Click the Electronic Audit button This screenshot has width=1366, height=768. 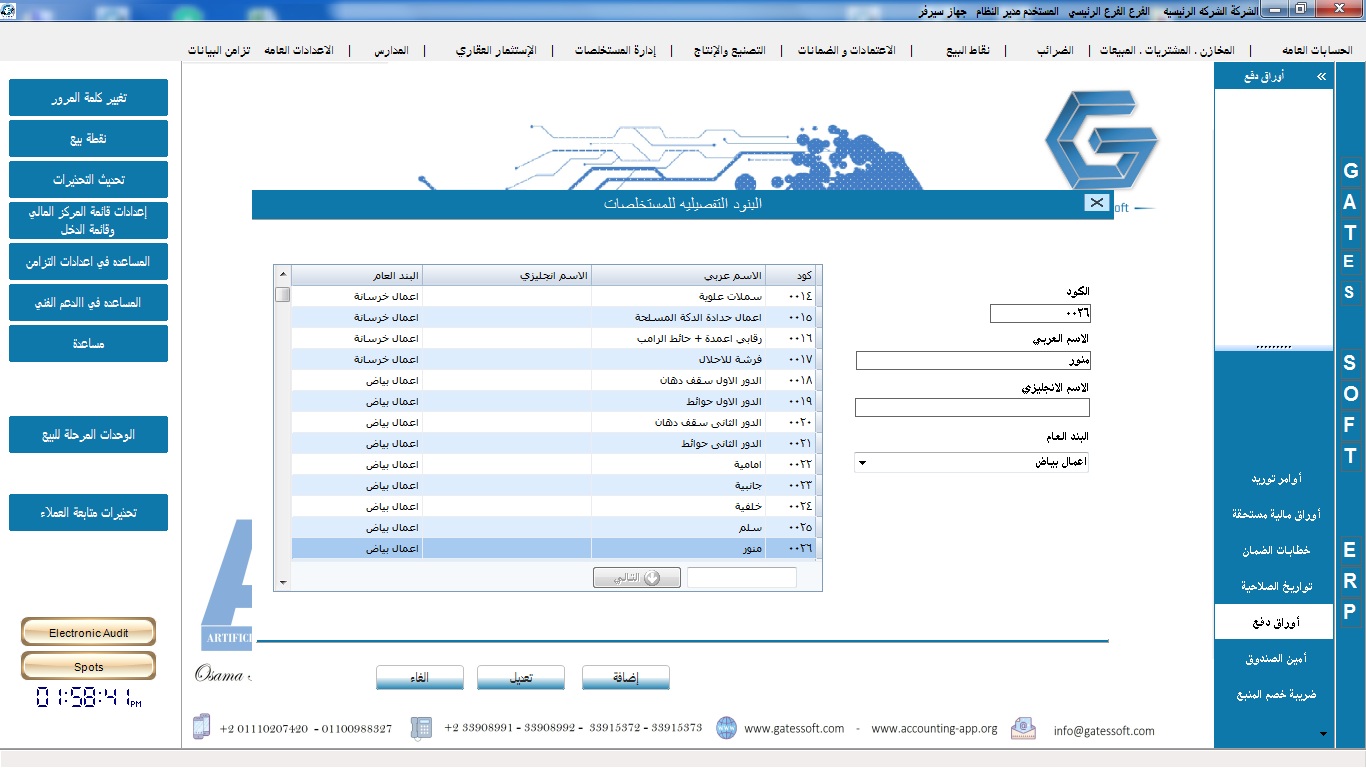(x=88, y=633)
